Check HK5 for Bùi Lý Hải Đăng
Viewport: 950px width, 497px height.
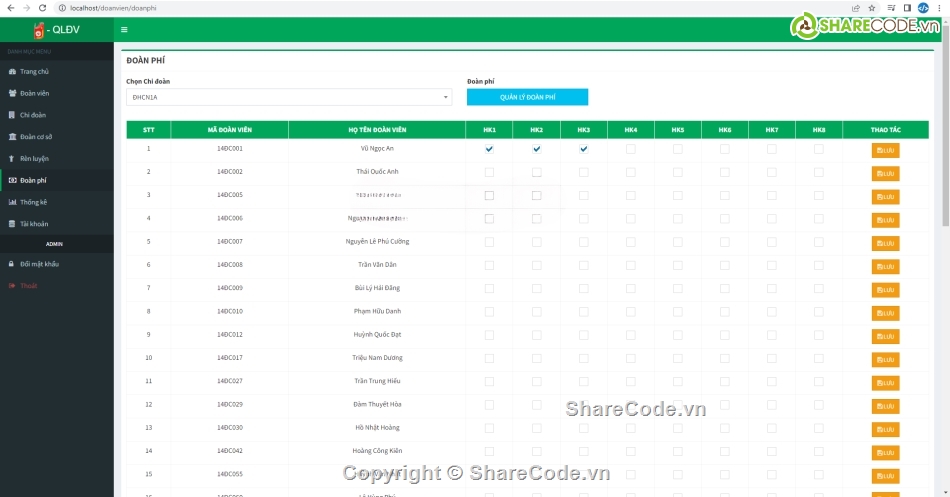tap(677, 289)
